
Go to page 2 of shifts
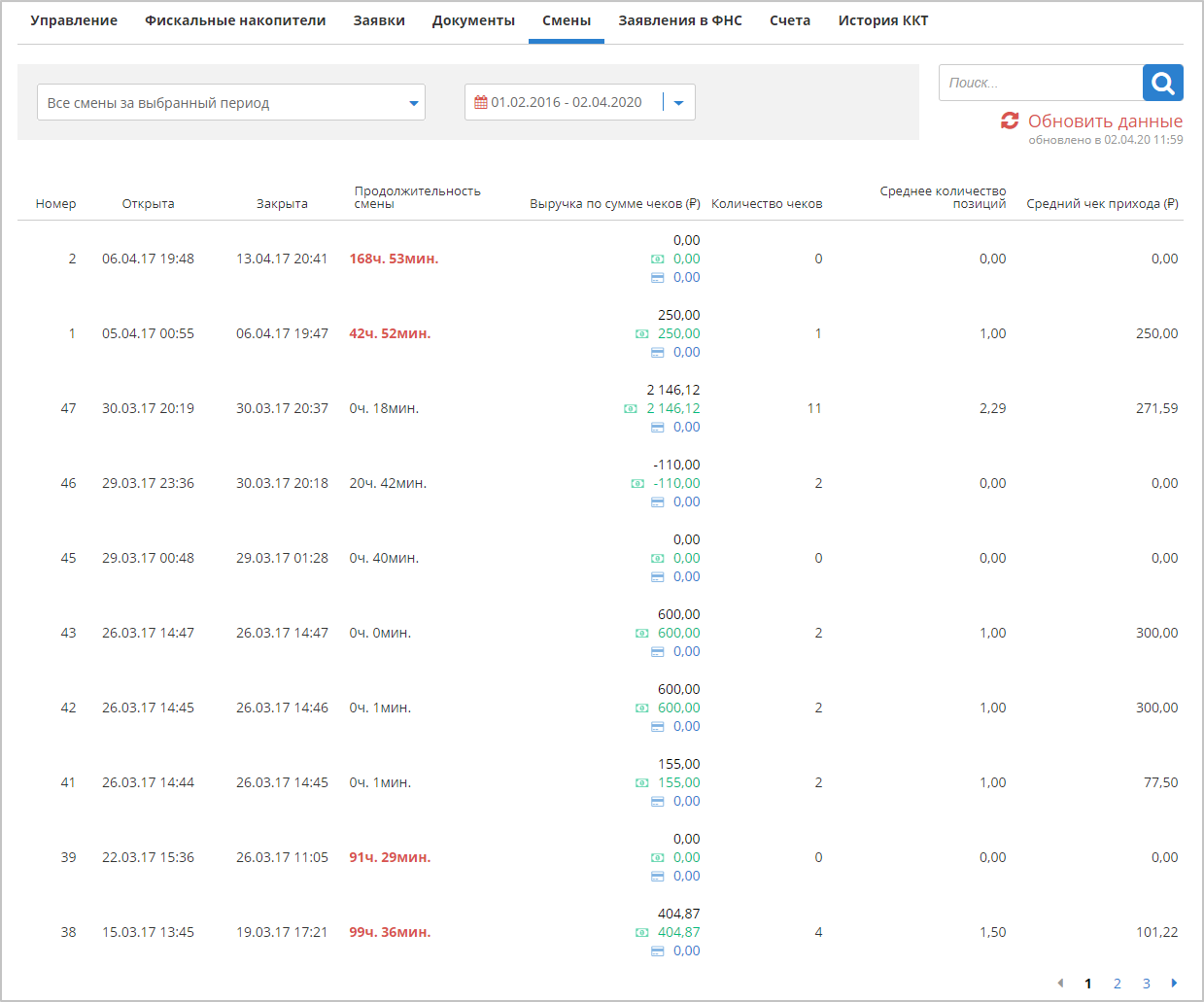[x=1118, y=984]
